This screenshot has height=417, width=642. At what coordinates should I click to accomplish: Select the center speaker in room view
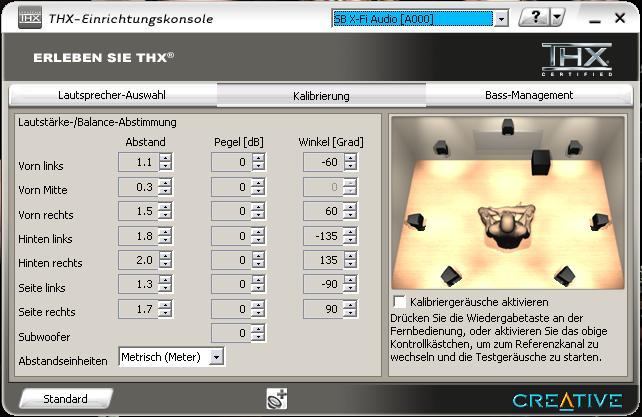click(x=508, y=127)
